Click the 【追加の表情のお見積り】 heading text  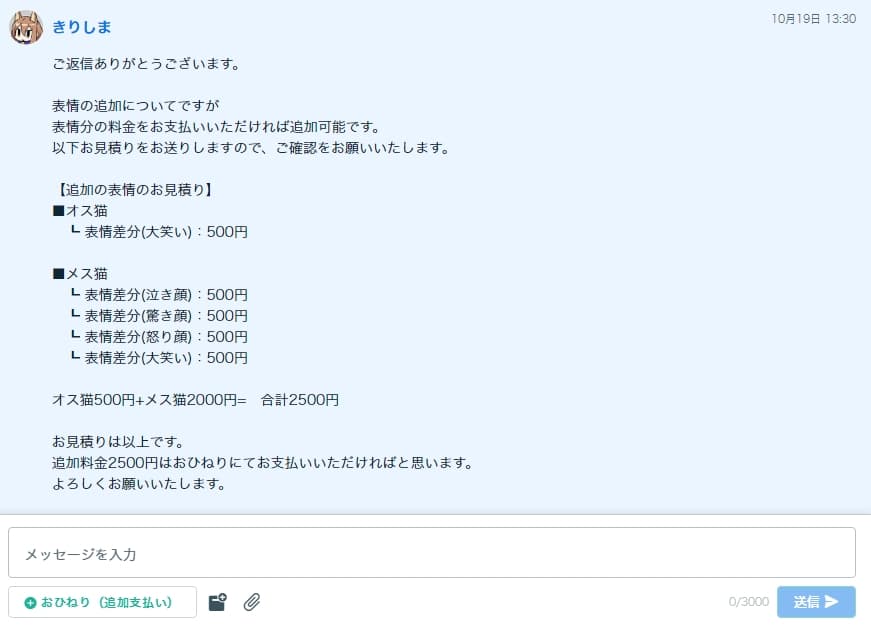click(135, 189)
